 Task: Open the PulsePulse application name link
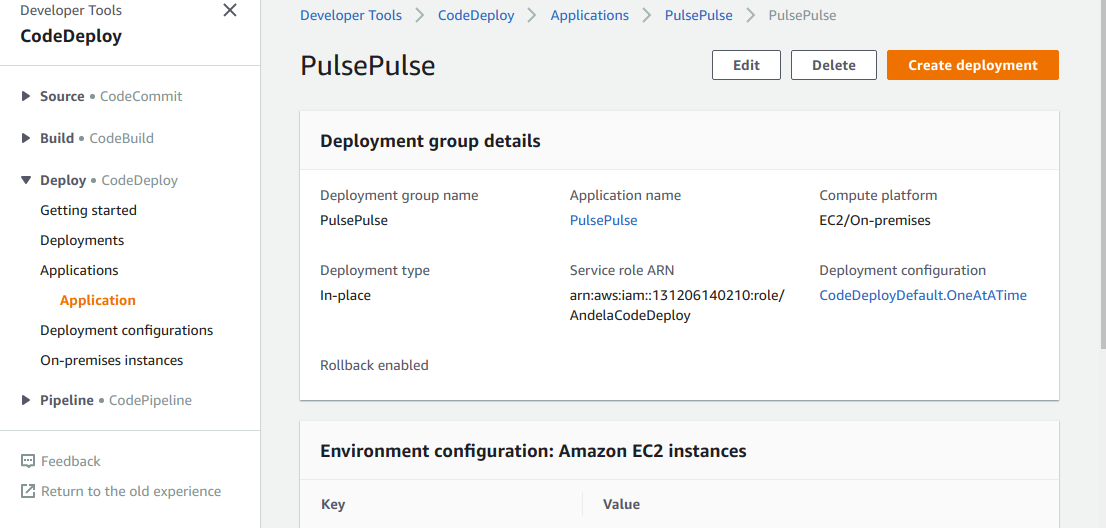coord(603,220)
